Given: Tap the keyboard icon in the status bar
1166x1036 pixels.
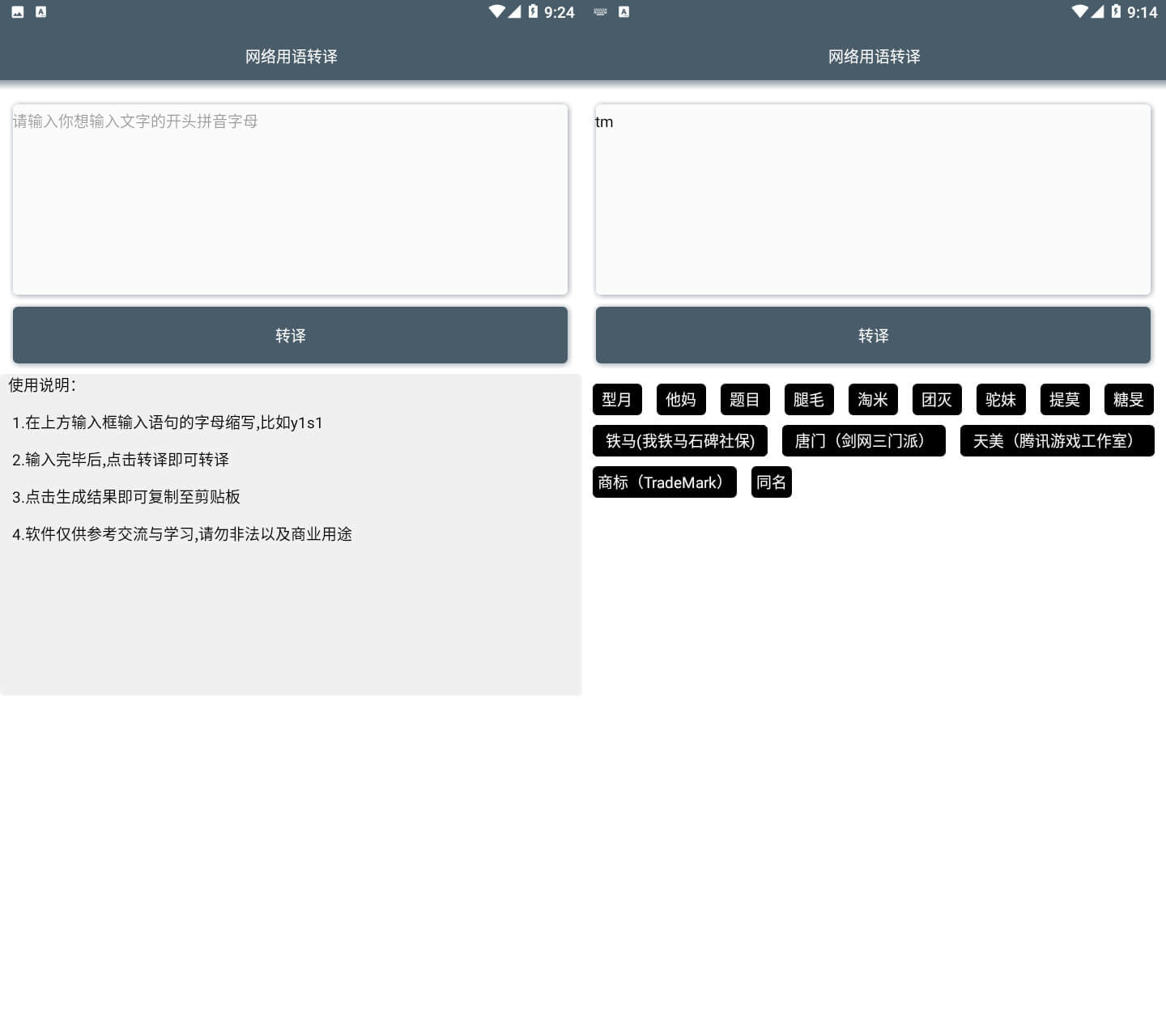Looking at the screenshot, I should coord(600,11).
